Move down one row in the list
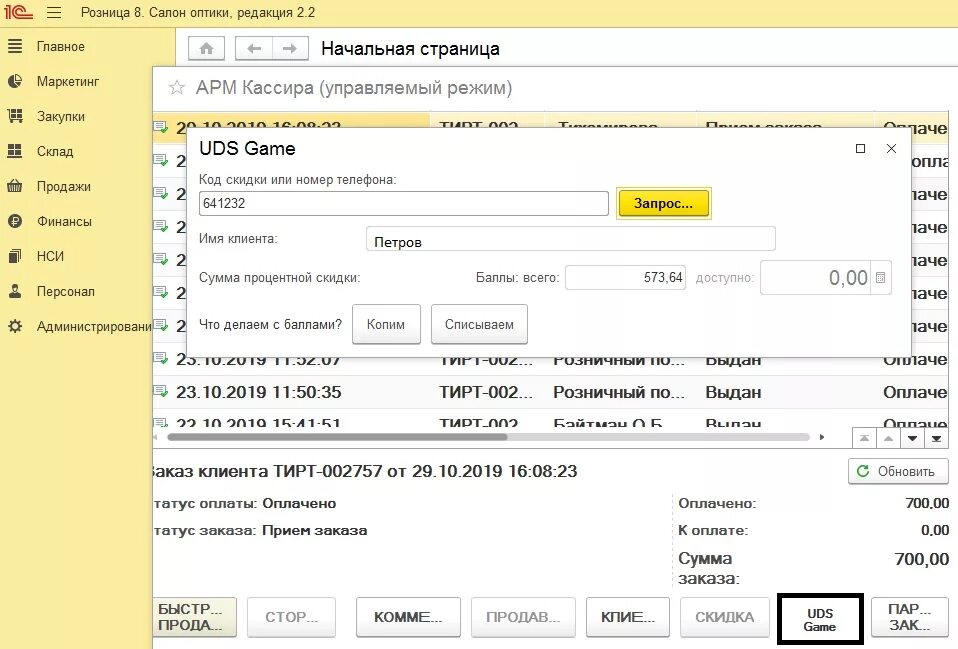 point(912,438)
